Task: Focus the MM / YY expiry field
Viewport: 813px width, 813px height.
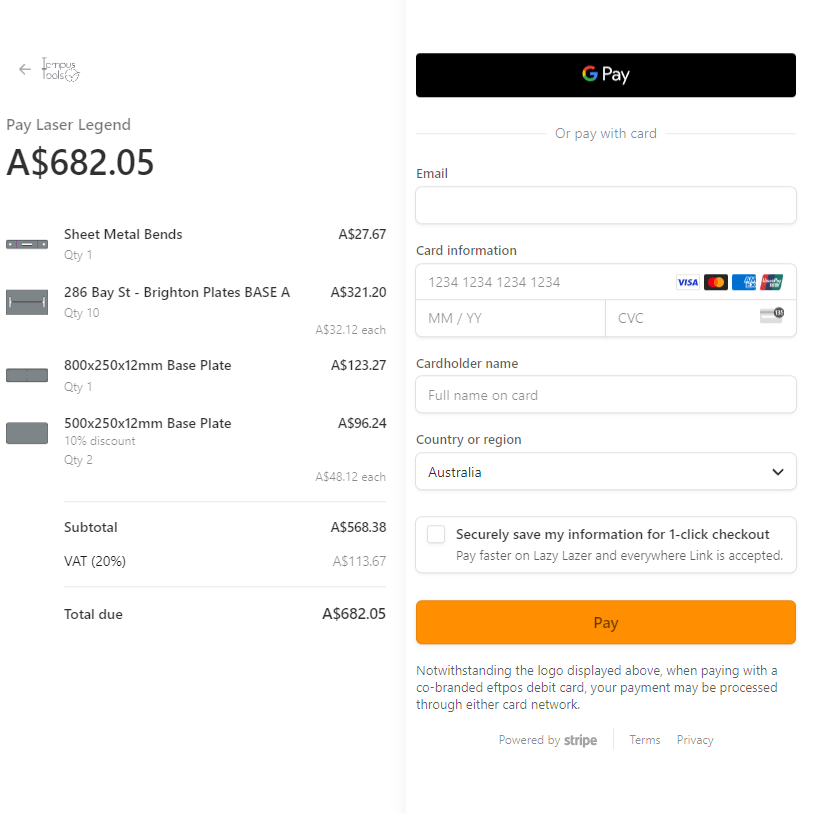Action: click(510, 318)
